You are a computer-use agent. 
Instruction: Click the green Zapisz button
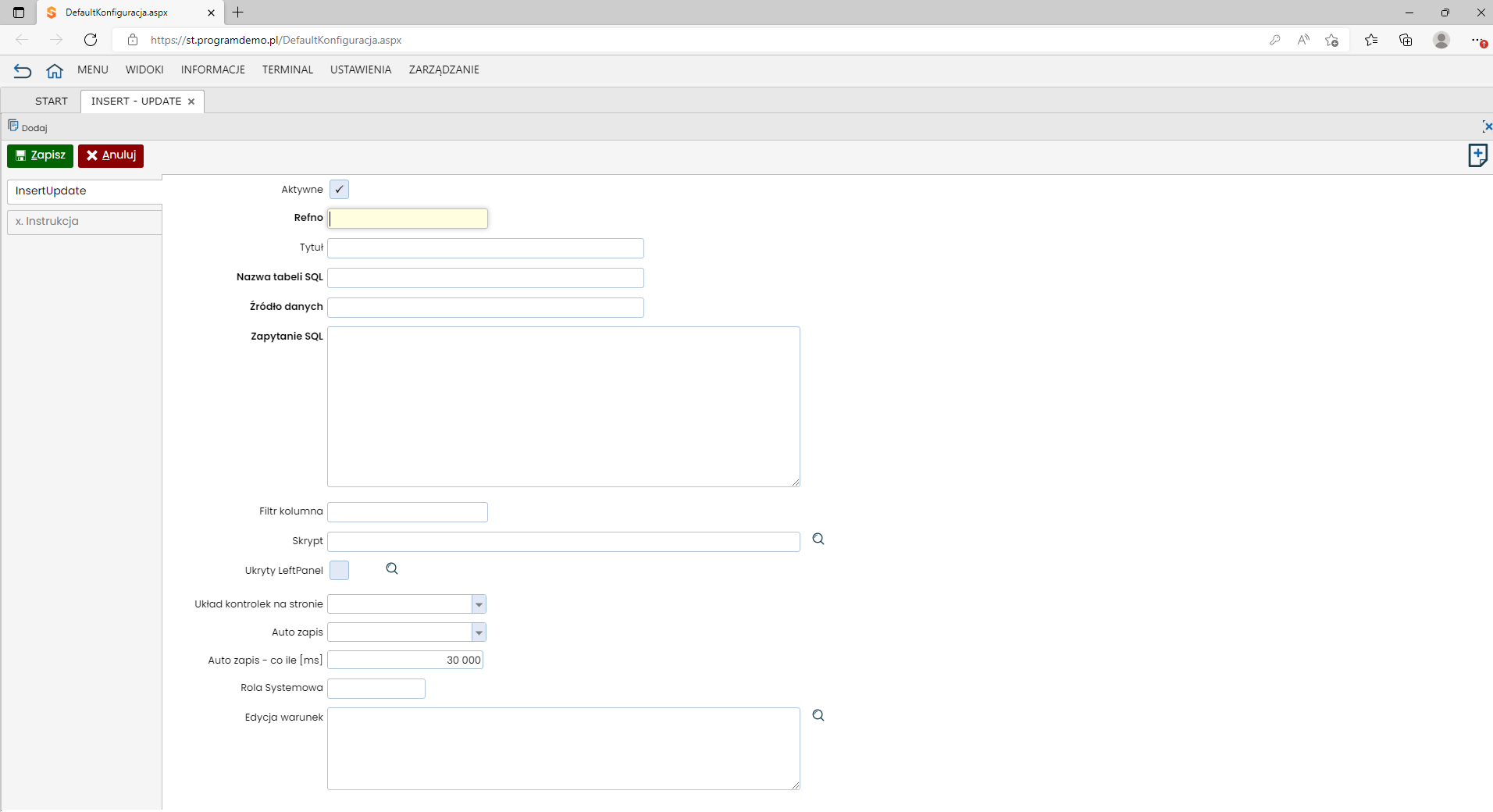(x=40, y=155)
